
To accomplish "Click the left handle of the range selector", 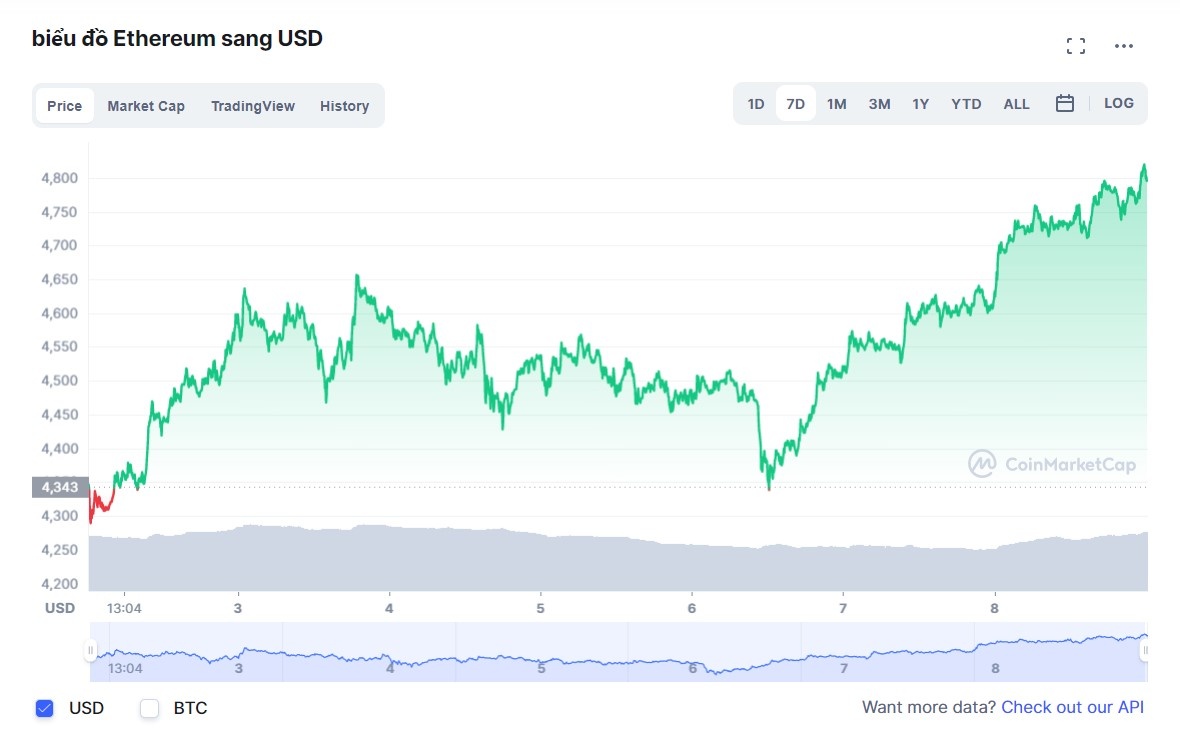I will (91, 652).
